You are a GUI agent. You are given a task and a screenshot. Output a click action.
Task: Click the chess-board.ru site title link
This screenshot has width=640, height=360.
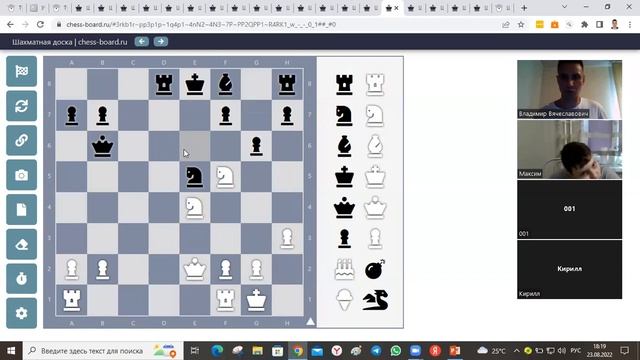(x=70, y=42)
